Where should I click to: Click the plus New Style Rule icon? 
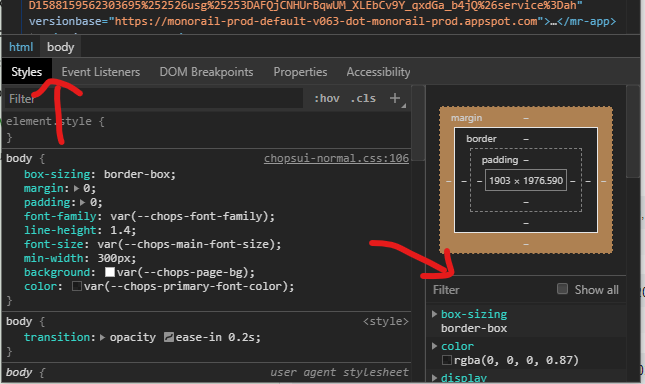pyautogui.click(x=395, y=98)
